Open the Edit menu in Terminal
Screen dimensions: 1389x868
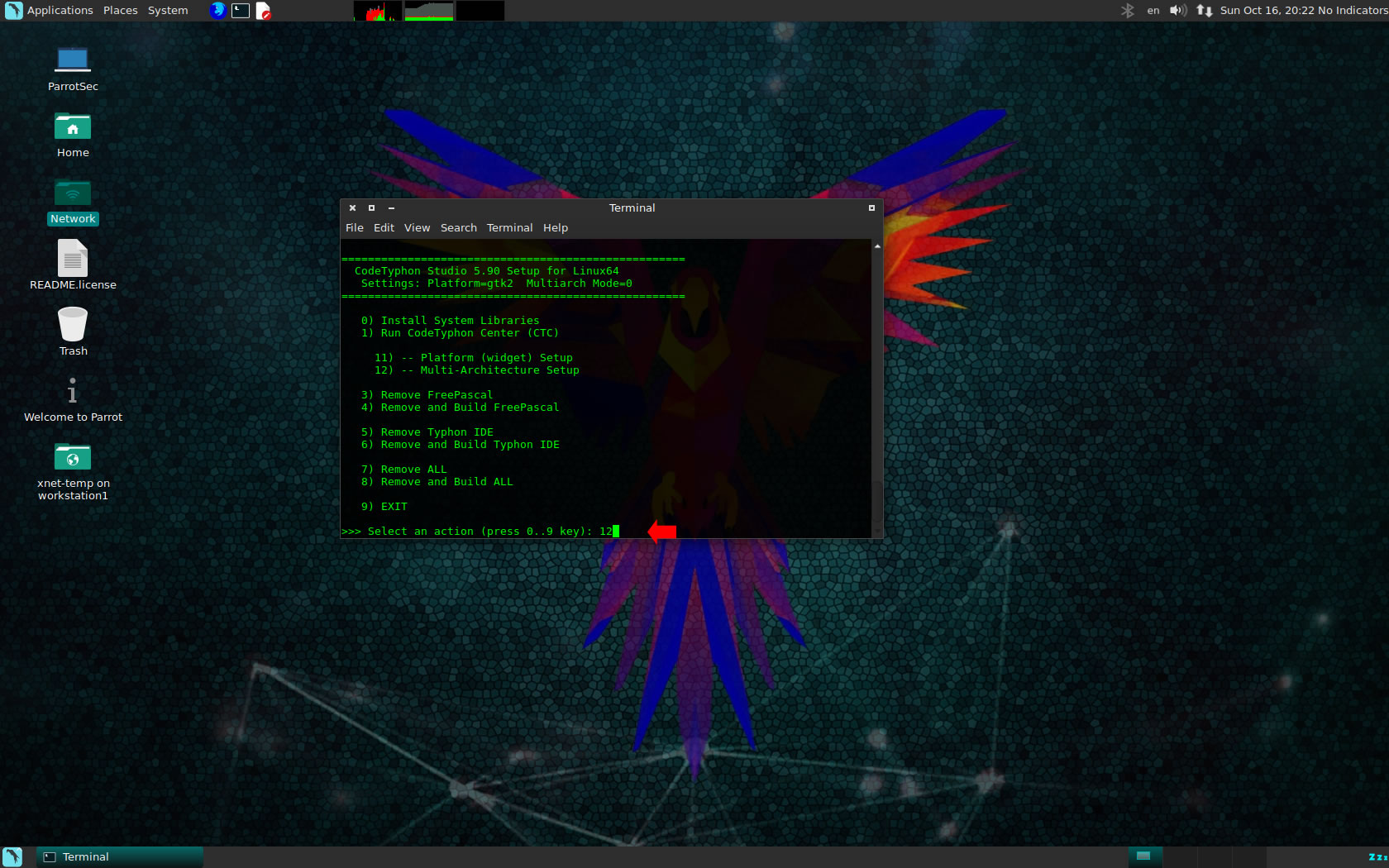384,228
